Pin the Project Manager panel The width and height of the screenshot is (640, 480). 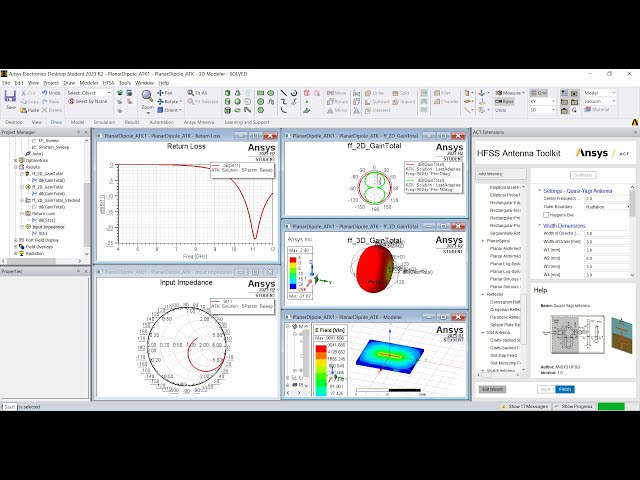point(78,132)
